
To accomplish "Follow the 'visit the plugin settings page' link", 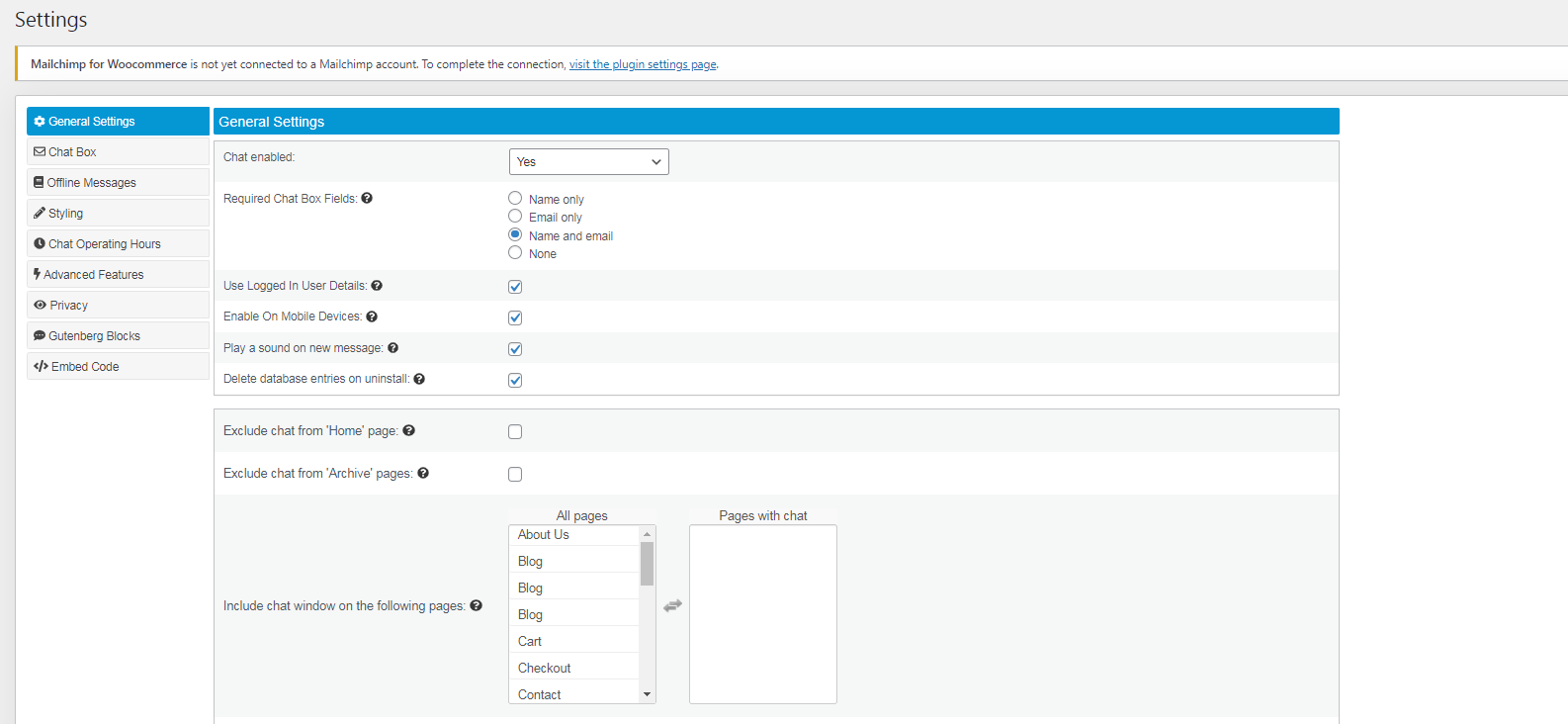I will (643, 65).
